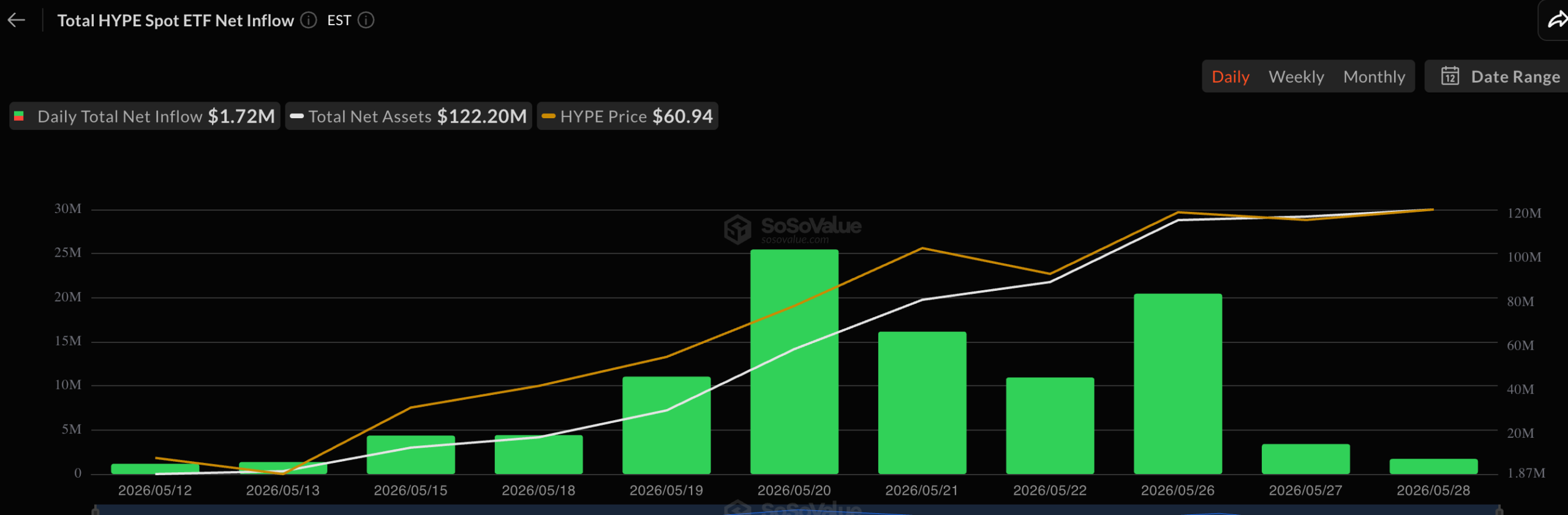Click the 2026/05/20 bar
Screen dimensions: 1568x515
[794, 361]
